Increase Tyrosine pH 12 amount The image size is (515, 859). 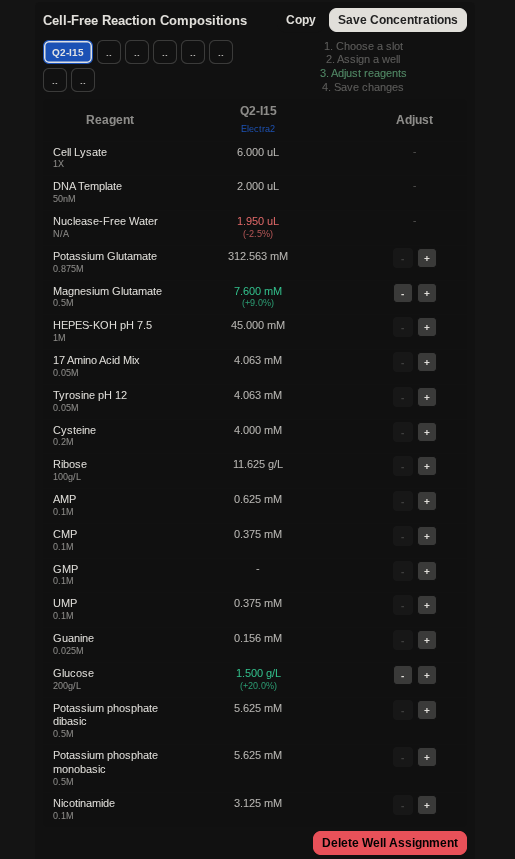(427, 397)
